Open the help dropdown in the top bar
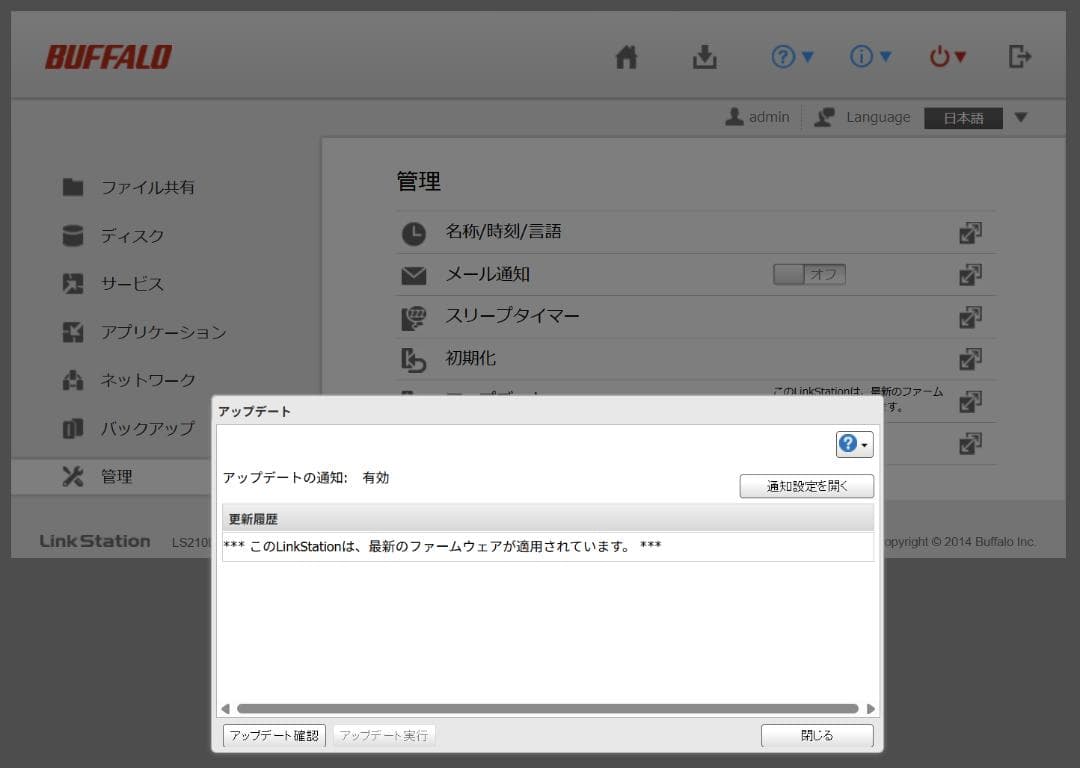 [x=791, y=57]
